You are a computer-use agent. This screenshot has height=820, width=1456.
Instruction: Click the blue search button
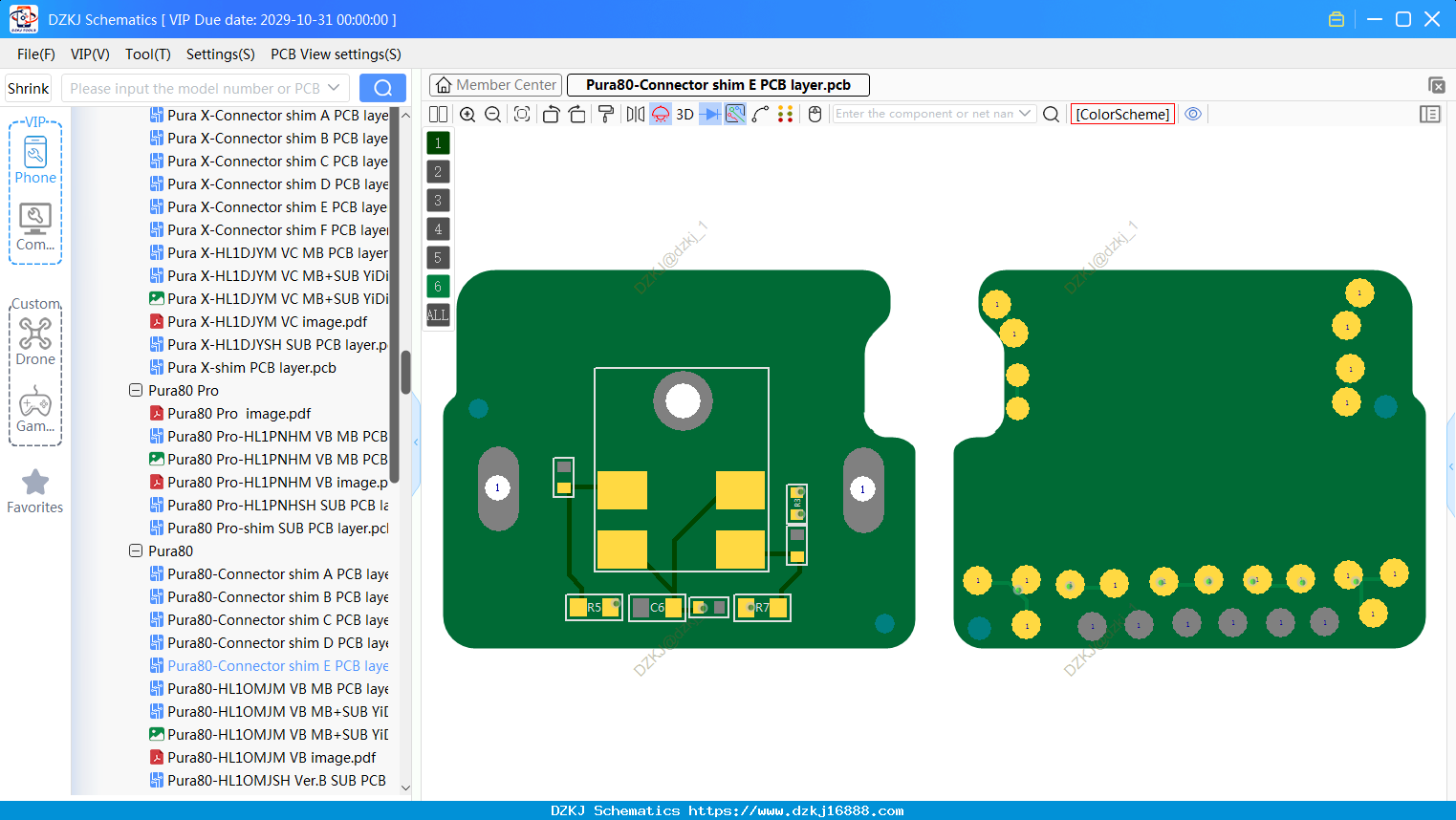point(382,88)
